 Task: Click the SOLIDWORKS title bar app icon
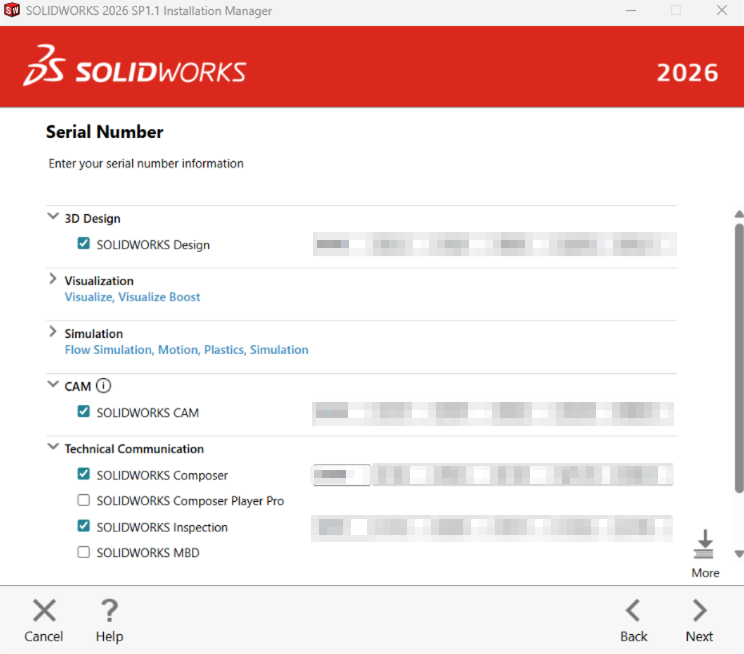(12, 10)
